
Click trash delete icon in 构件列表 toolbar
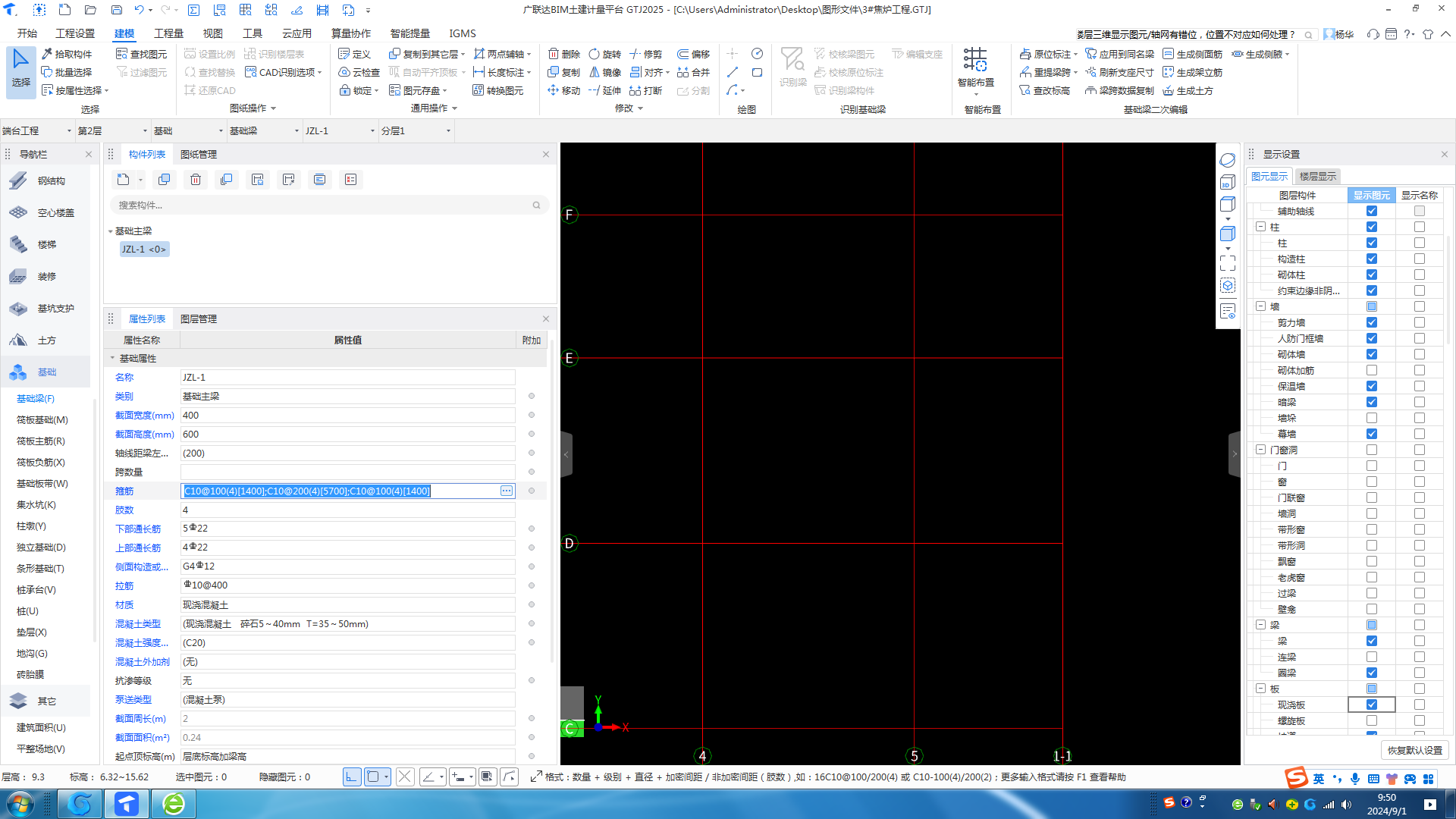click(196, 180)
